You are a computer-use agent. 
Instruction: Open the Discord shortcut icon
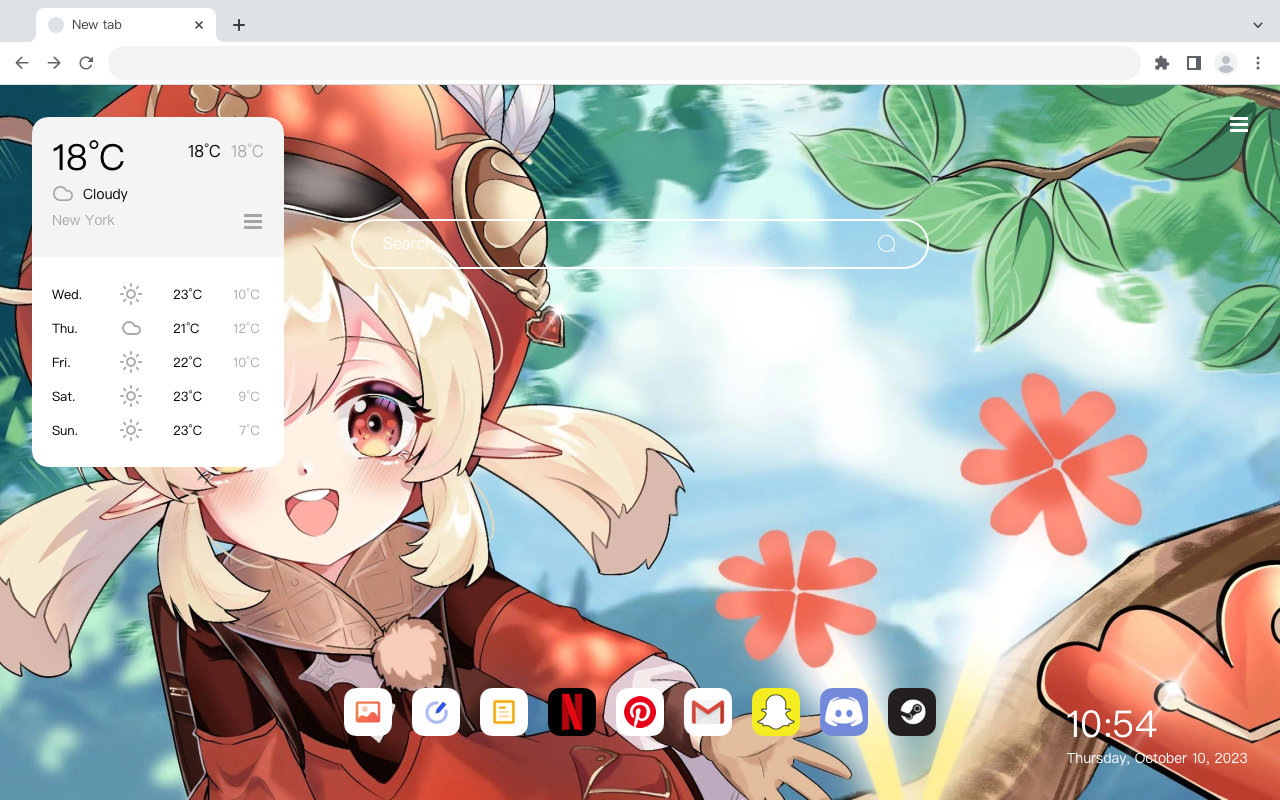844,712
